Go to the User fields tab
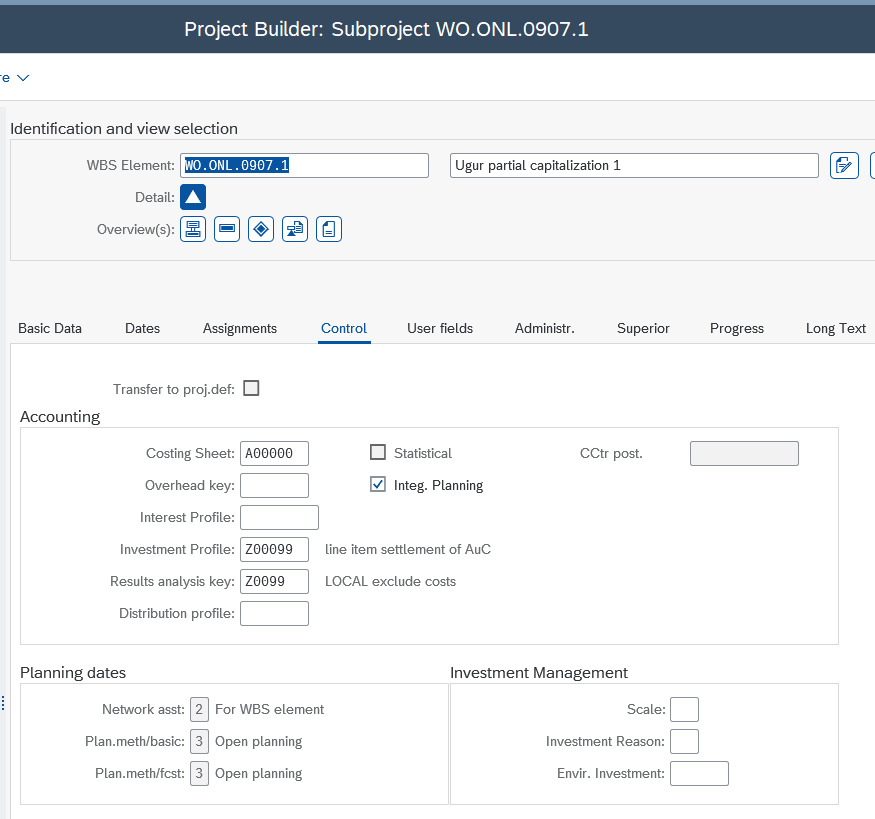Screen dimensions: 875x819 440,328
